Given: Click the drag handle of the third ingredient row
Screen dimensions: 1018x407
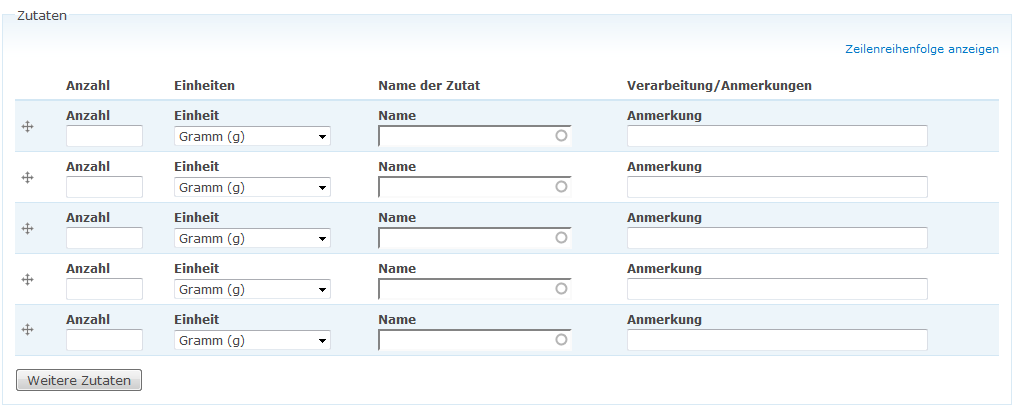Looking at the screenshot, I should [x=28, y=228].
